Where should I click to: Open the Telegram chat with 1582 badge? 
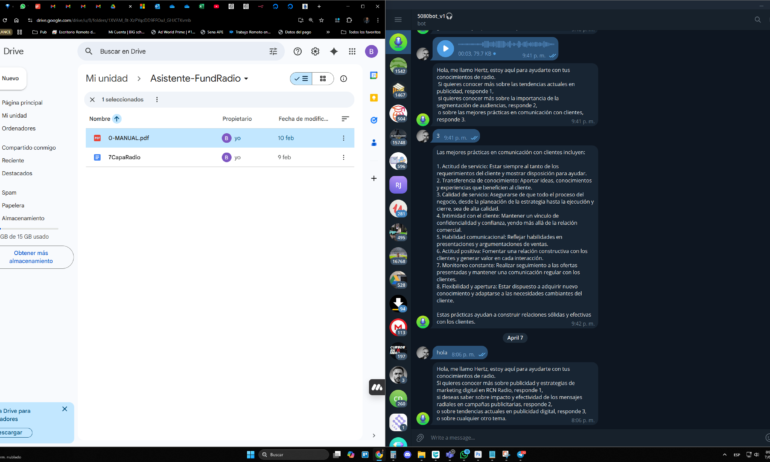tap(398, 65)
